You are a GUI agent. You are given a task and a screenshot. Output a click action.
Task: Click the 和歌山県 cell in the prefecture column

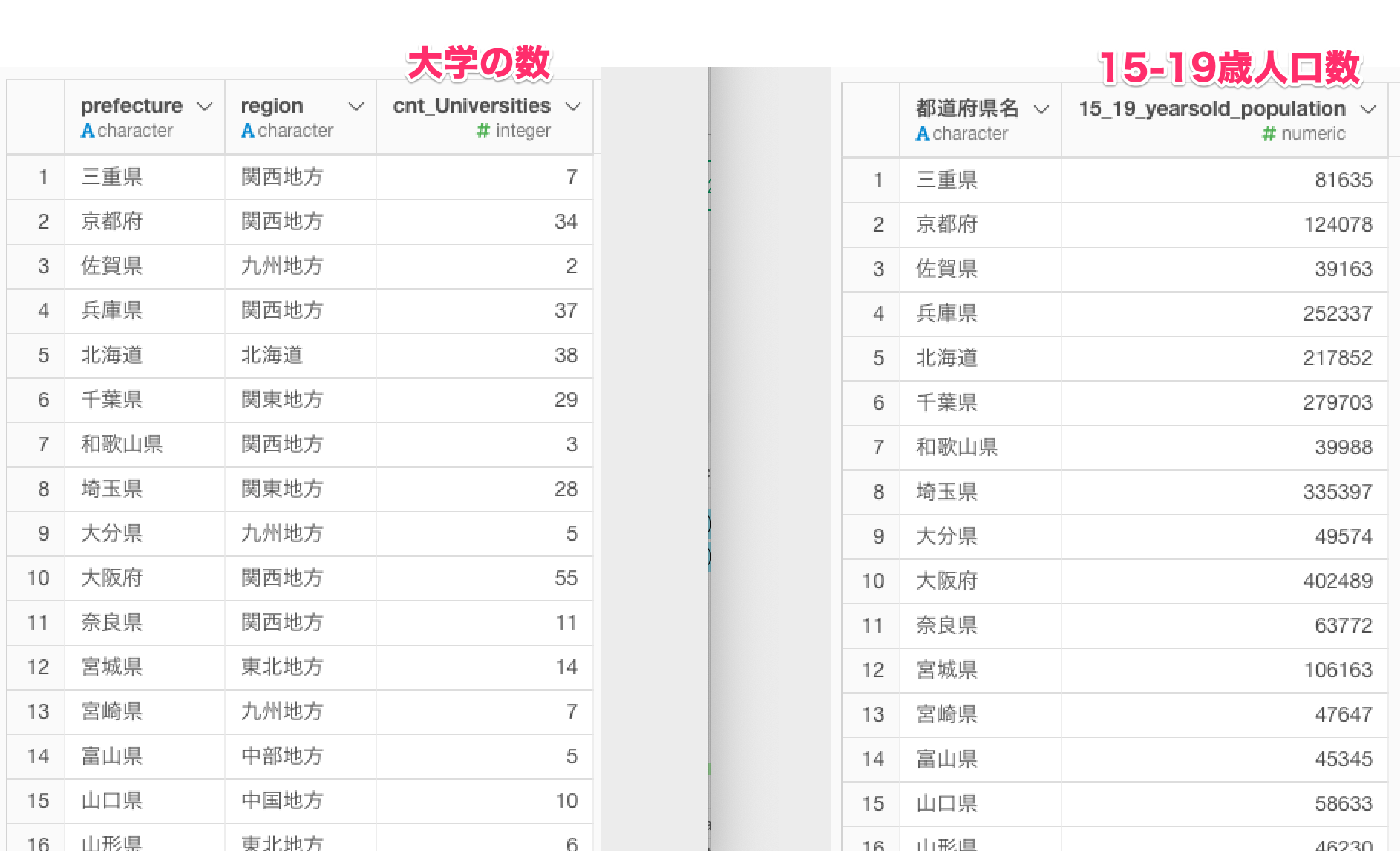(145, 445)
